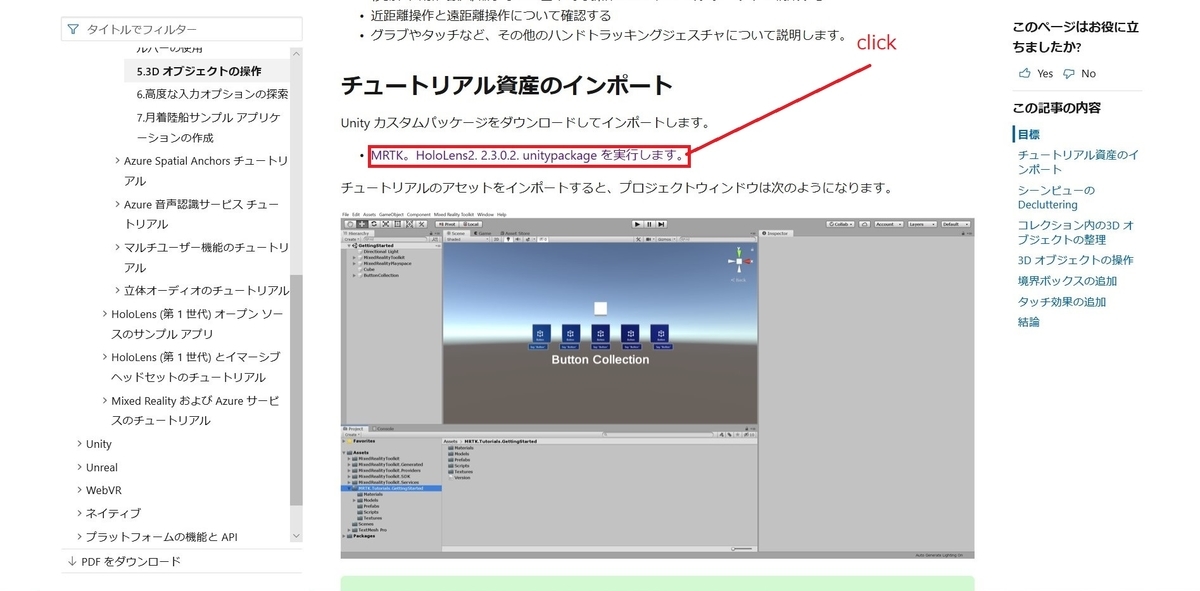Viewport: 1200px width, 591px height.
Task: Switch to the Console tab
Action: [384, 429]
